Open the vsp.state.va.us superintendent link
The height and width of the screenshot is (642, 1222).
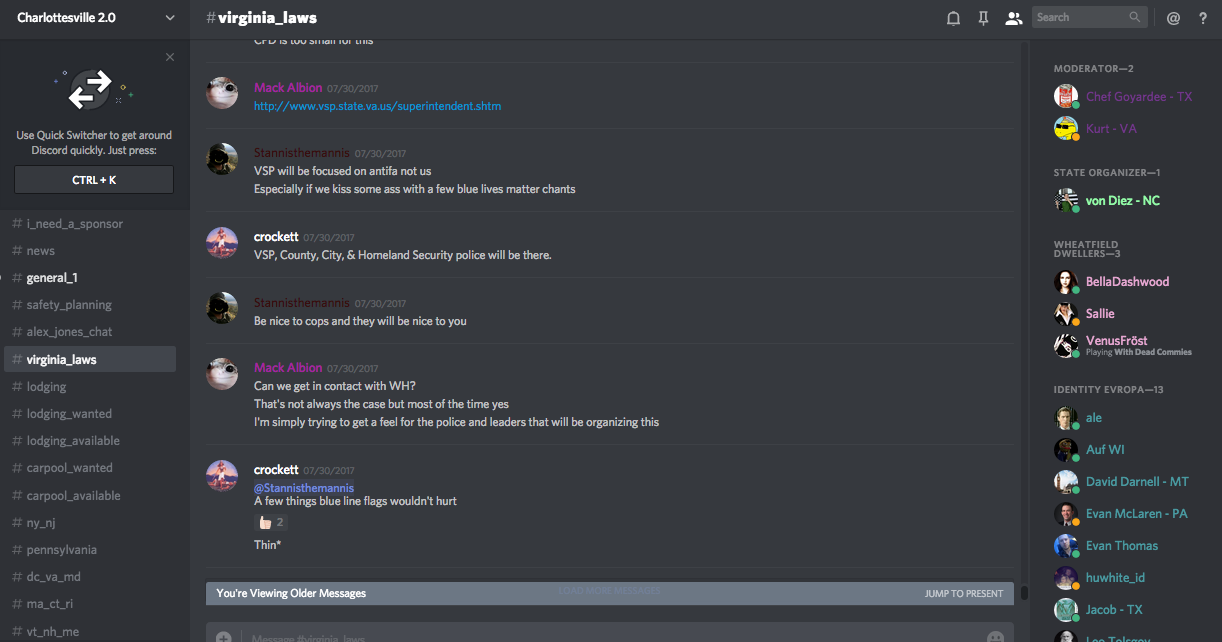[377, 106]
